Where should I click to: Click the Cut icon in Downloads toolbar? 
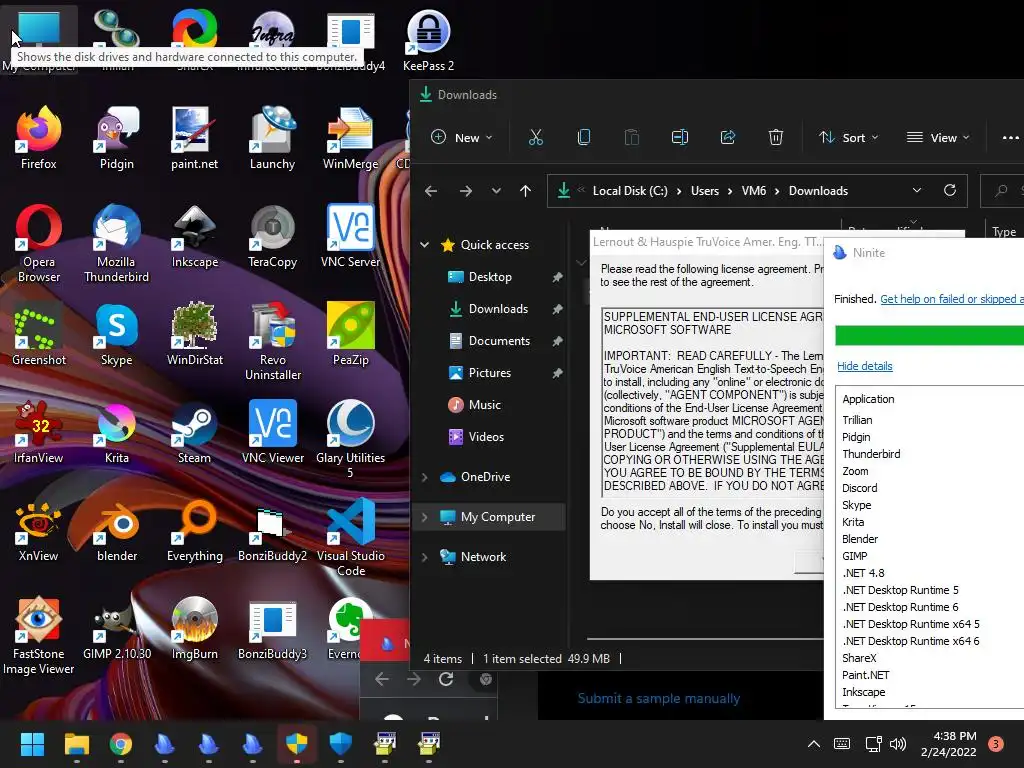tap(536, 137)
